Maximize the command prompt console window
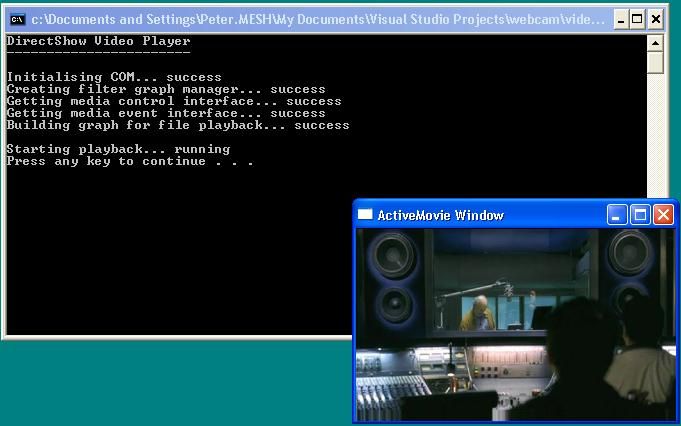The image size is (681, 426). pyautogui.click(x=637, y=19)
